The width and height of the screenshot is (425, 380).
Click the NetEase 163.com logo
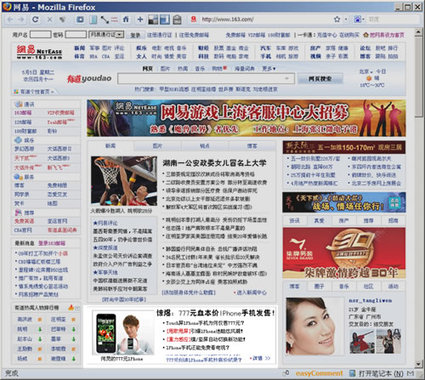[x=39, y=52]
